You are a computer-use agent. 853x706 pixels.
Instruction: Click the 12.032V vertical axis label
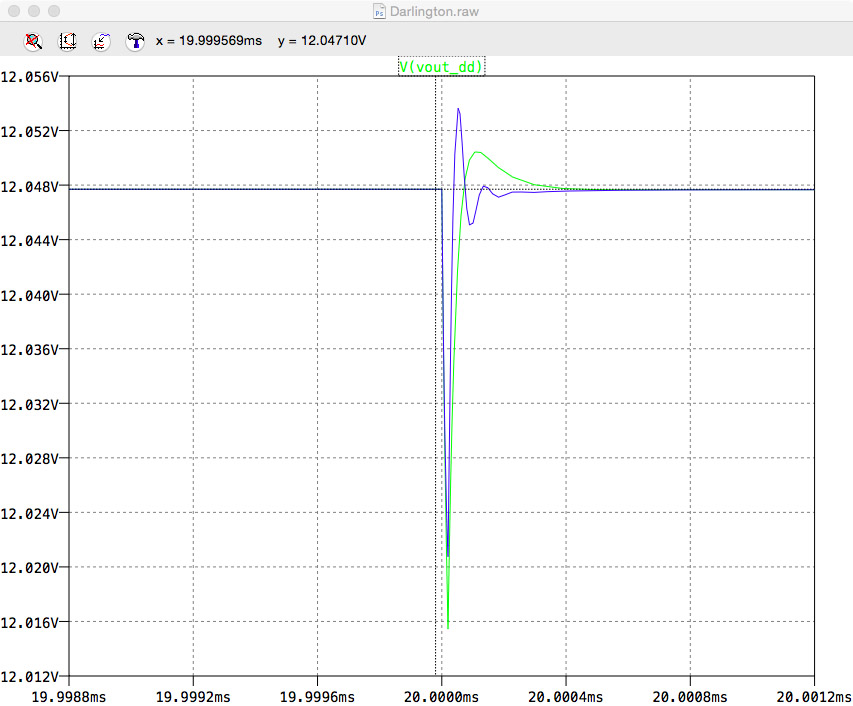(x=29, y=405)
